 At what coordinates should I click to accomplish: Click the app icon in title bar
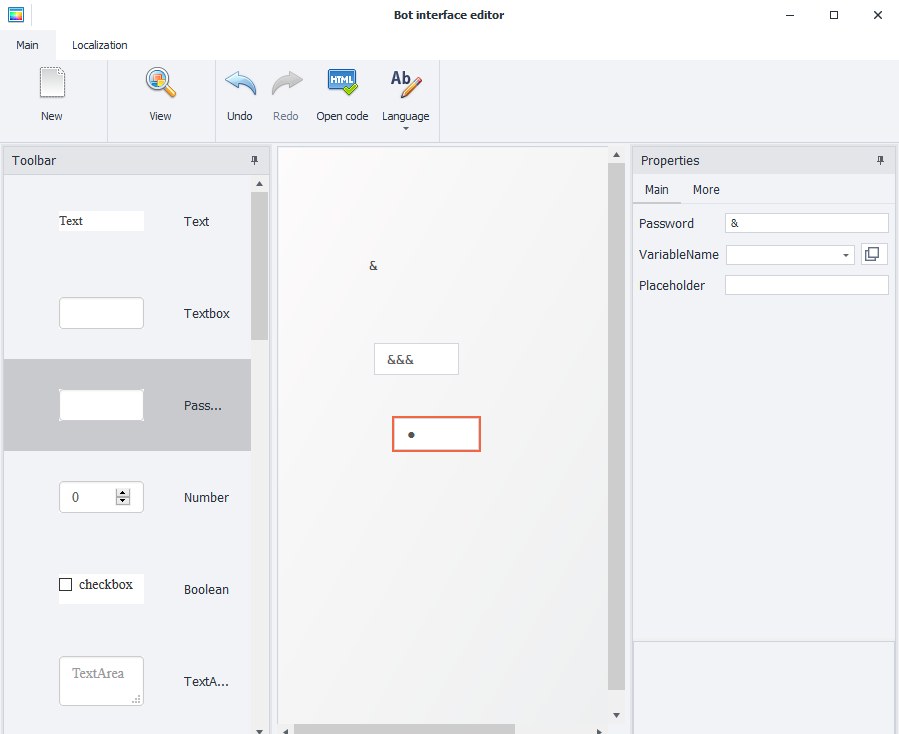coord(16,15)
